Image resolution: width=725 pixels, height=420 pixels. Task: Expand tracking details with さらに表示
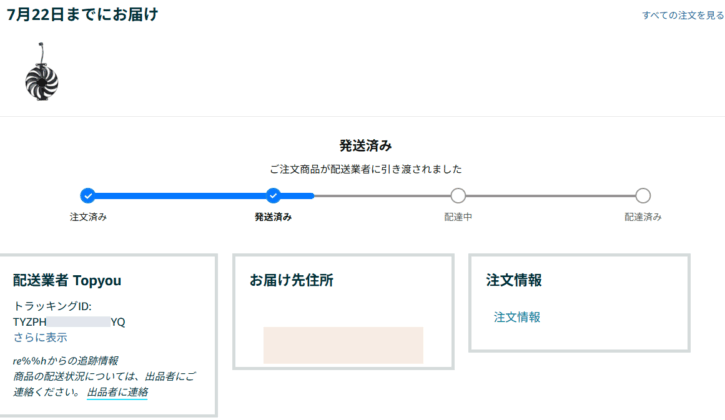pos(40,337)
